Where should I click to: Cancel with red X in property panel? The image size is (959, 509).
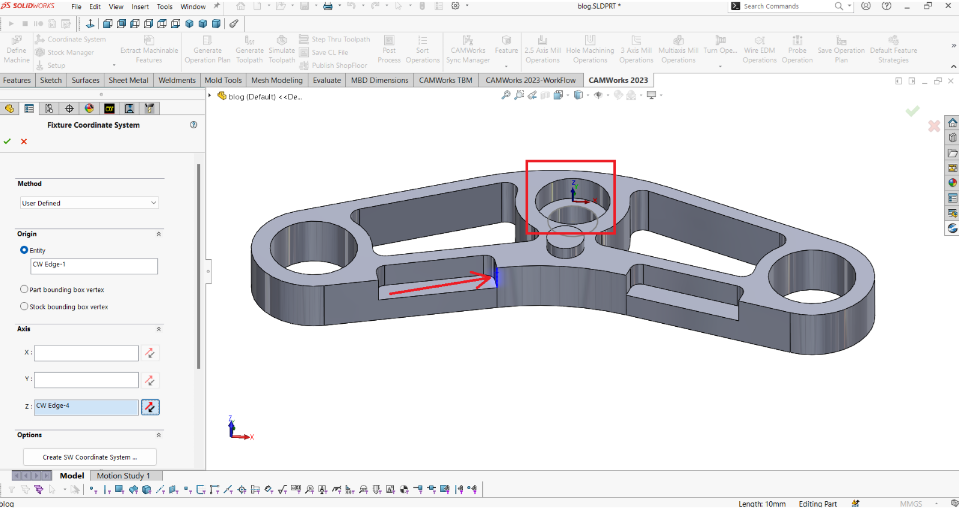tap(24, 141)
